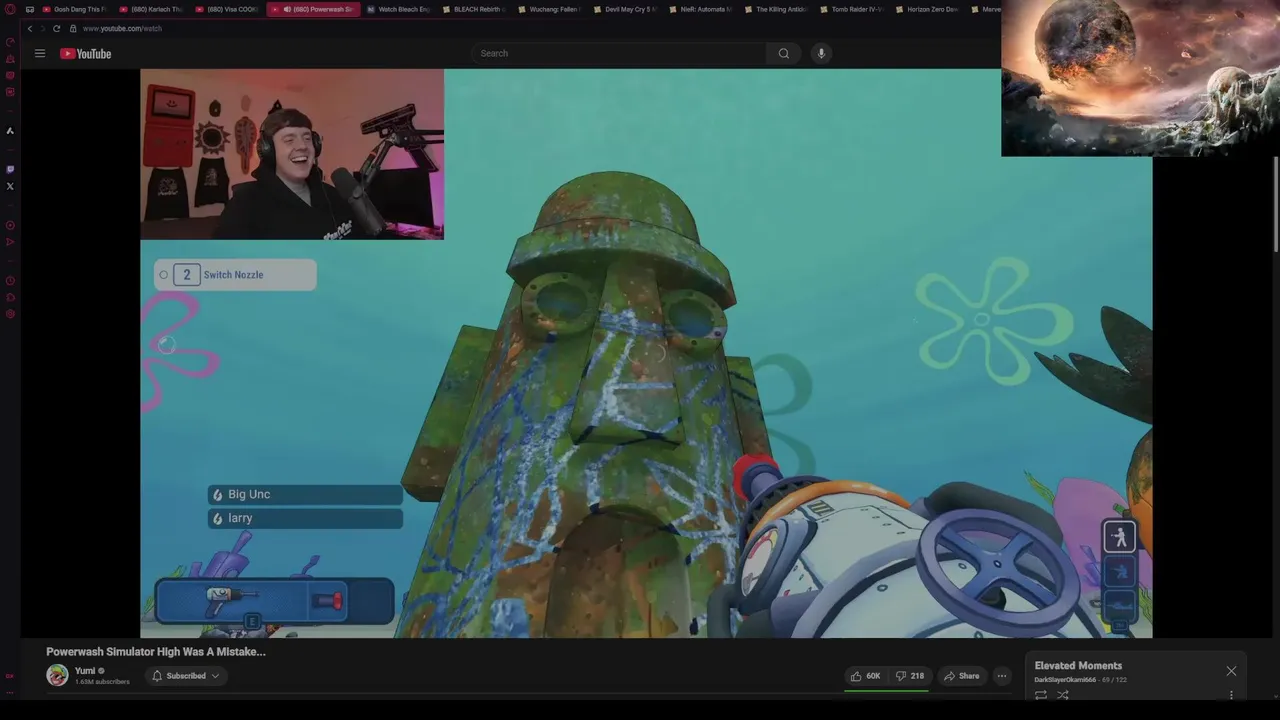Viewport: 1280px width, 720px height.
Task: Share the Powerwash Simulator video
Action: [x=962, y=676]
